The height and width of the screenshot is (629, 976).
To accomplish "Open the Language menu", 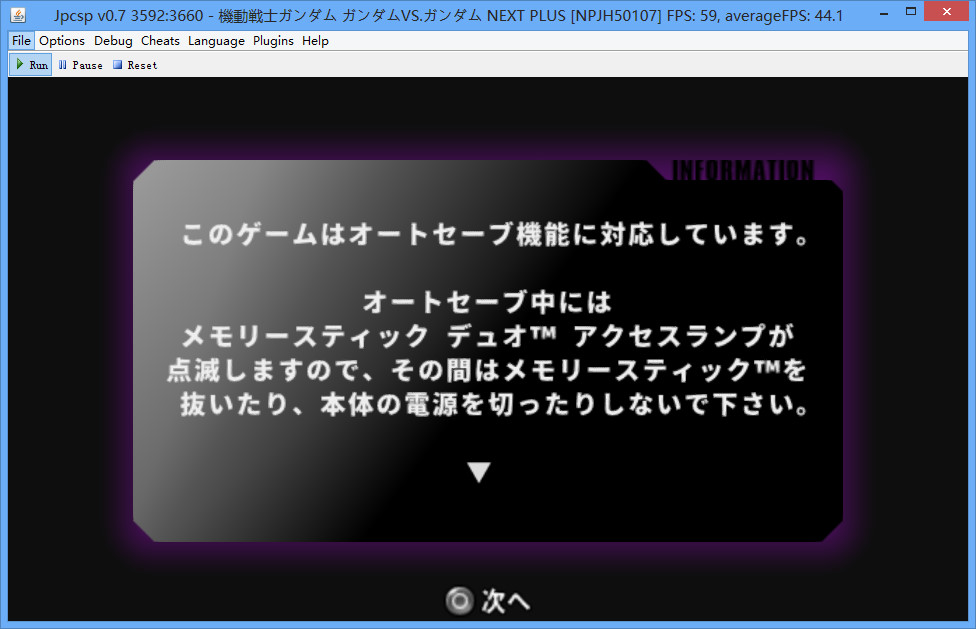I will [216, 41].
